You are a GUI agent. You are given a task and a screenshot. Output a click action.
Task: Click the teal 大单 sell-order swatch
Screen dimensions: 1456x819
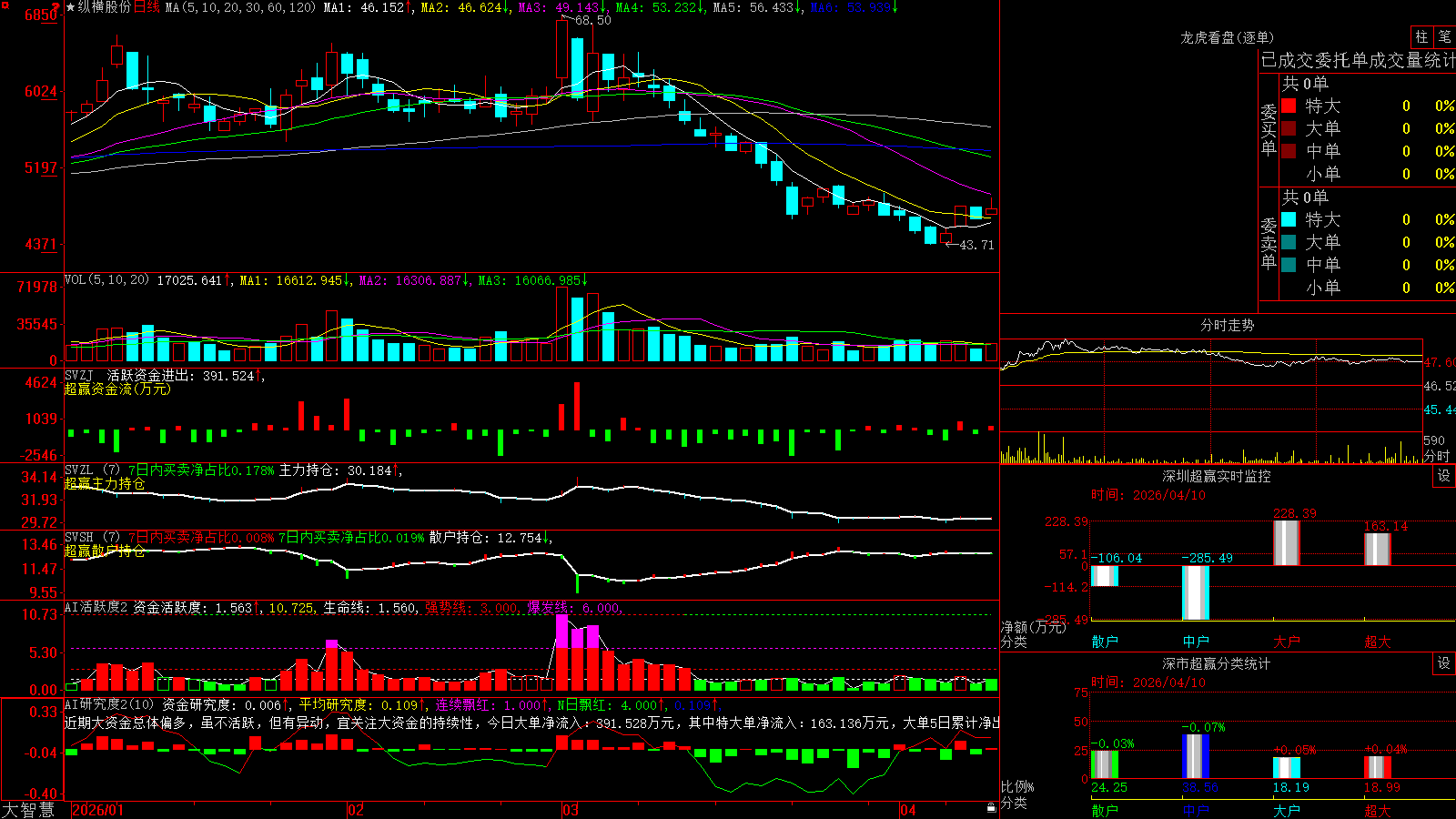(1289, 242)
